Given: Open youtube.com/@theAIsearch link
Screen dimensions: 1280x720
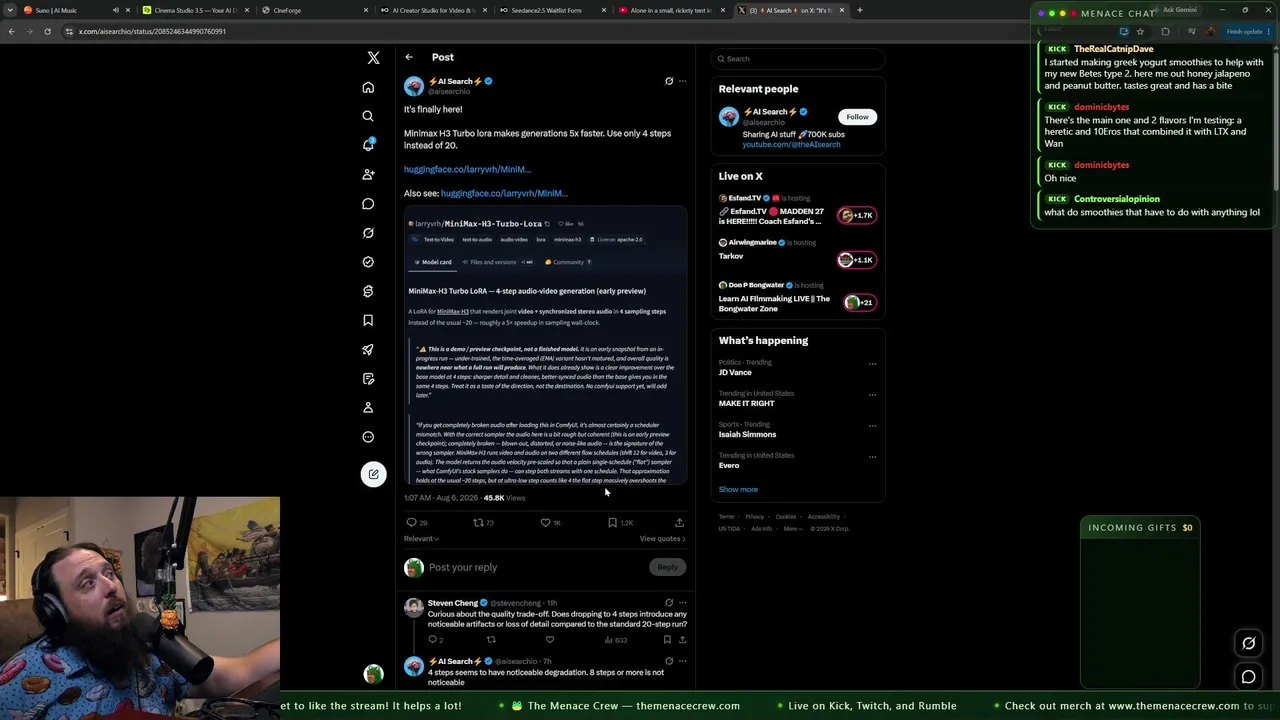Looking at the screenshot, I should (791, 144).
